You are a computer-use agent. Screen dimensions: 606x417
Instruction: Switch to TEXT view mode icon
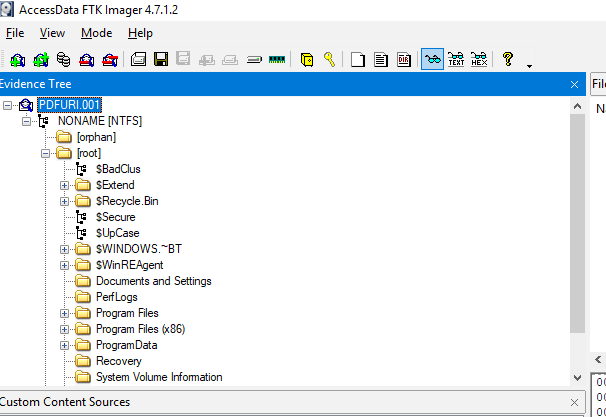456,60
